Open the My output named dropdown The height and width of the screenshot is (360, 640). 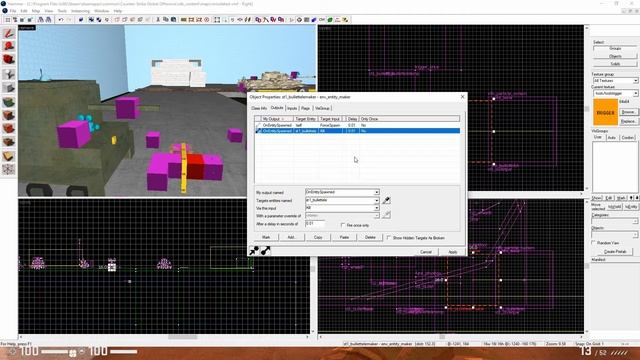click(376, 192)
